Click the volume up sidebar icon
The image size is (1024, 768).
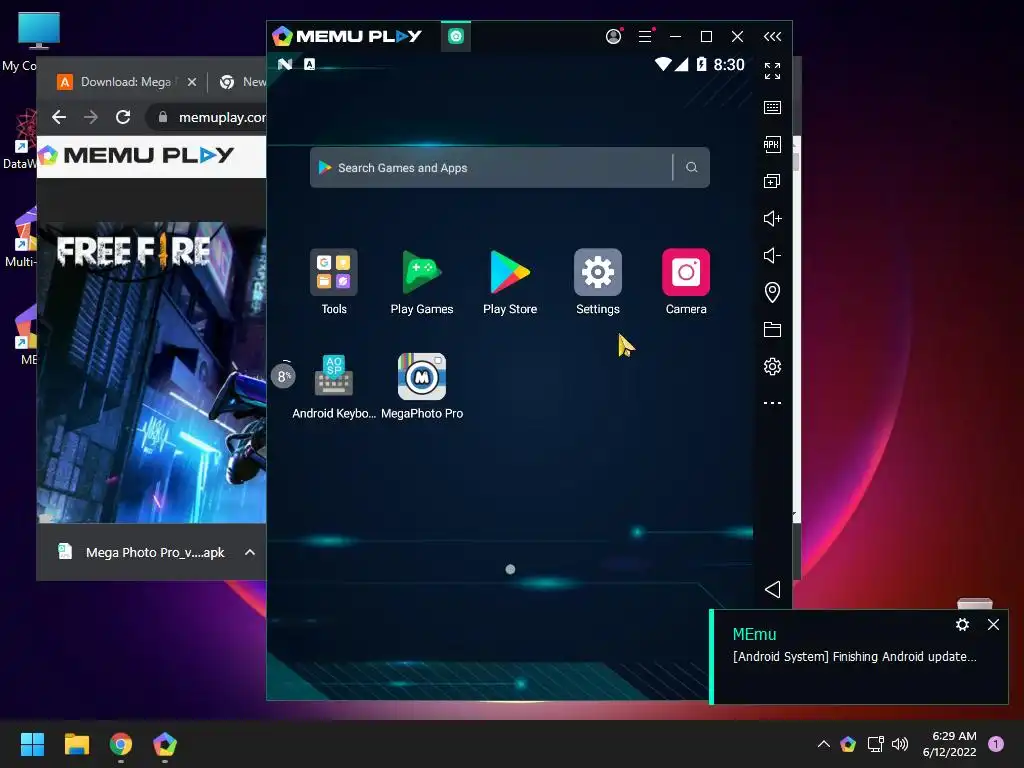[x=772, y=218]
